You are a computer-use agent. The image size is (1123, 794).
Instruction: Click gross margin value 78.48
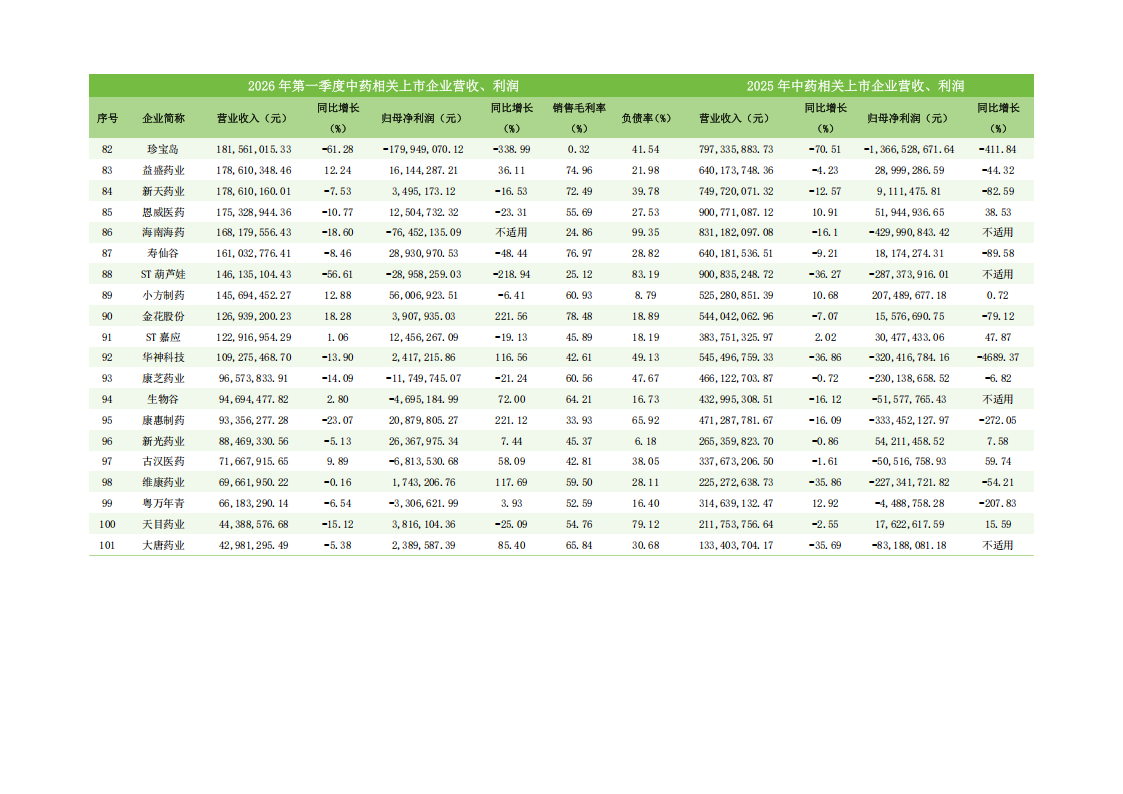[579, 316]
